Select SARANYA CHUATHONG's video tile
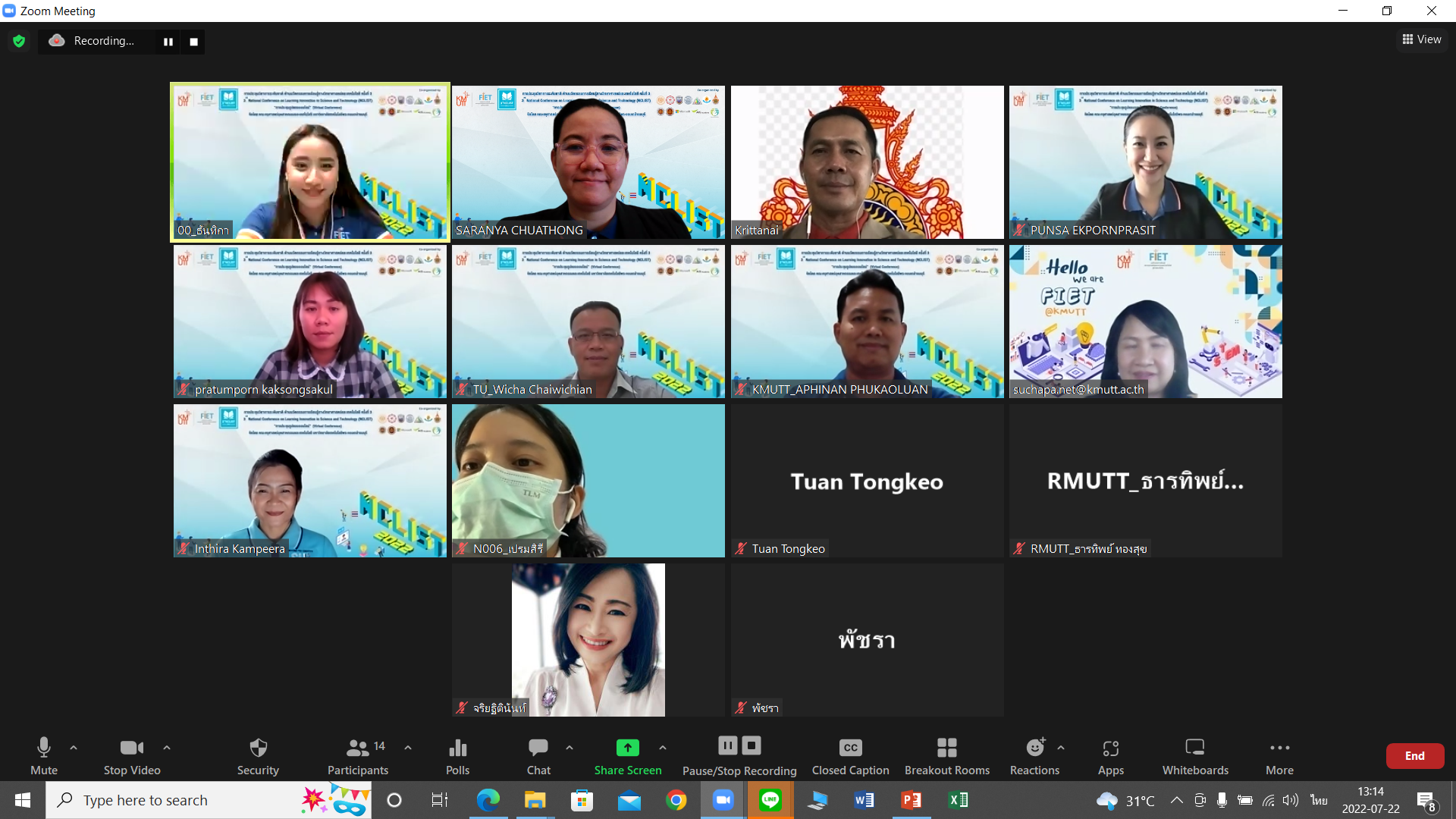This screenshot has width=1456, height=819. coord(588,162)
